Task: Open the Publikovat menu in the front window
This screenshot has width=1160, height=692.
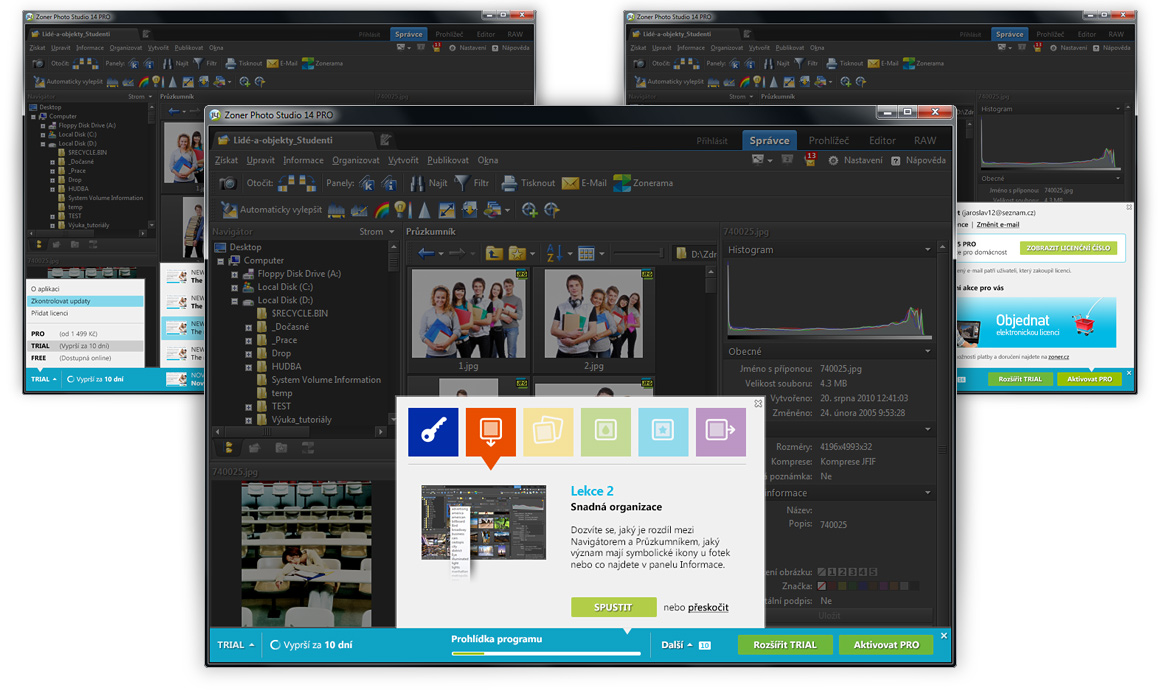Action: [x=448, y=160]
